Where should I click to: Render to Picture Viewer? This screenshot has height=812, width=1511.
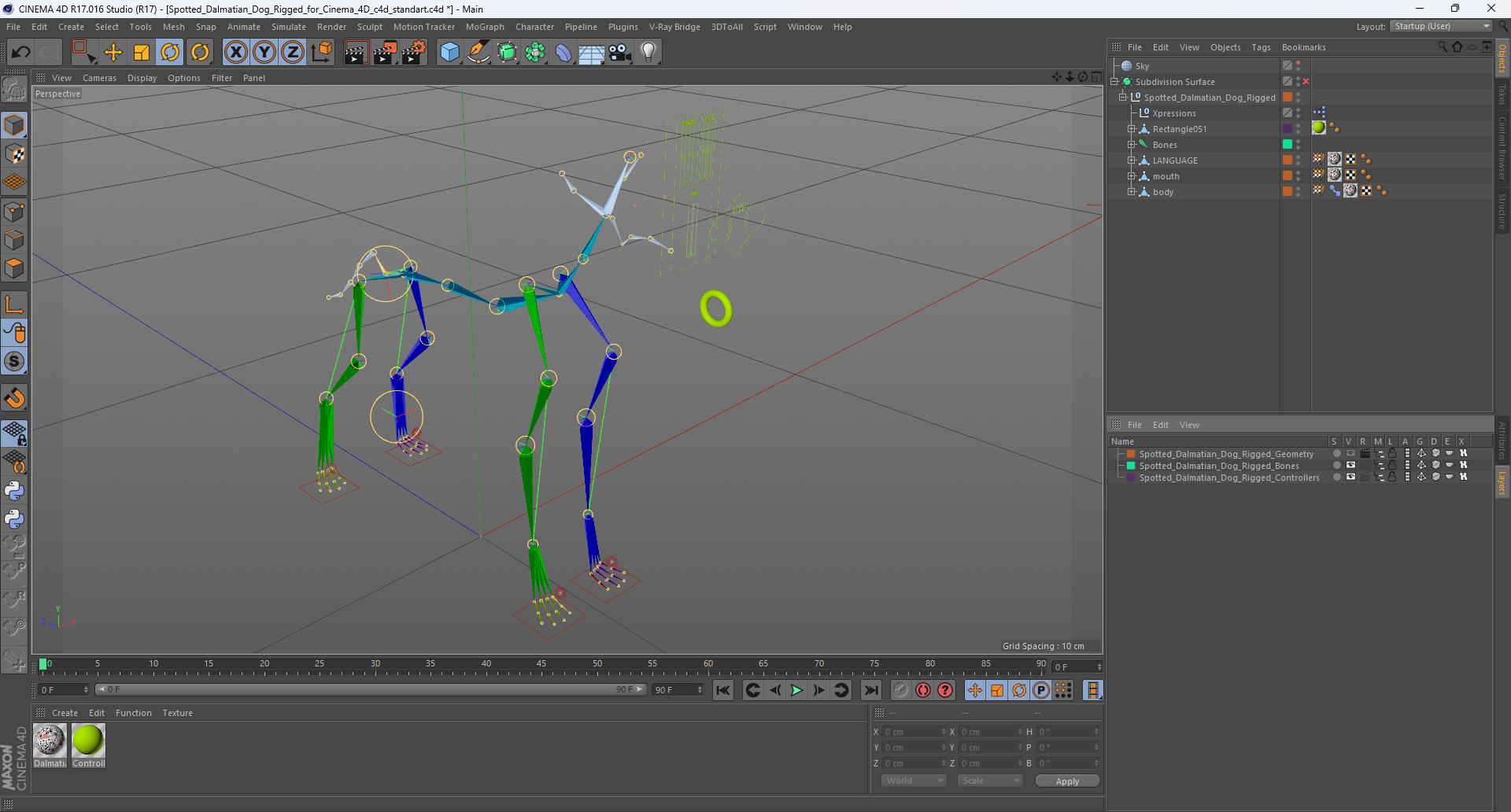tap(385, 53)
